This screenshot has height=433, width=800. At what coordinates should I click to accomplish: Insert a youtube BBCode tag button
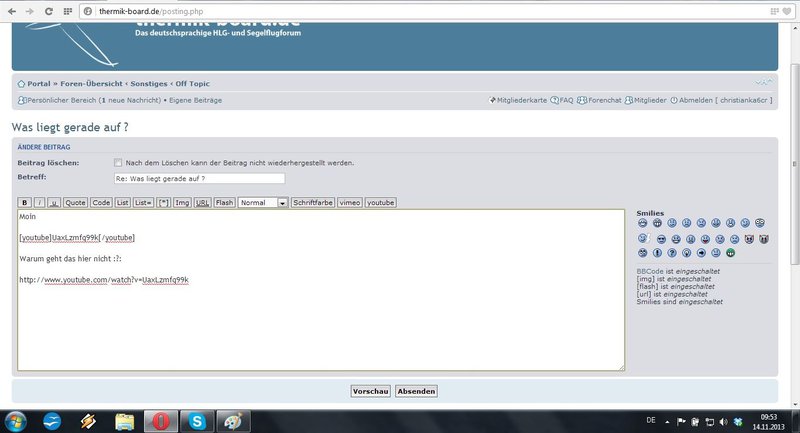(x=380, y=202)
